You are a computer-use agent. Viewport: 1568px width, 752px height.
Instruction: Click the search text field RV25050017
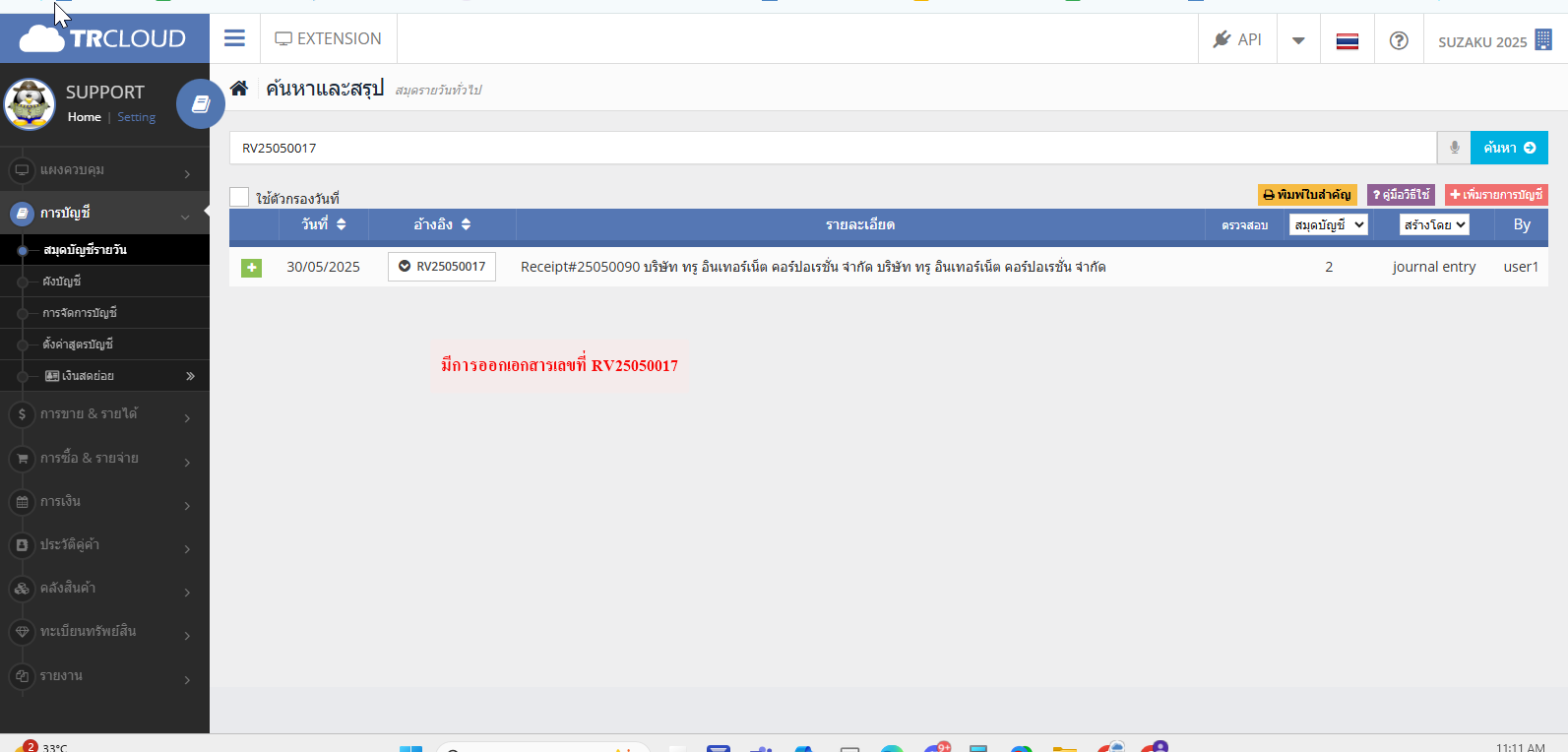click(832, 148)
